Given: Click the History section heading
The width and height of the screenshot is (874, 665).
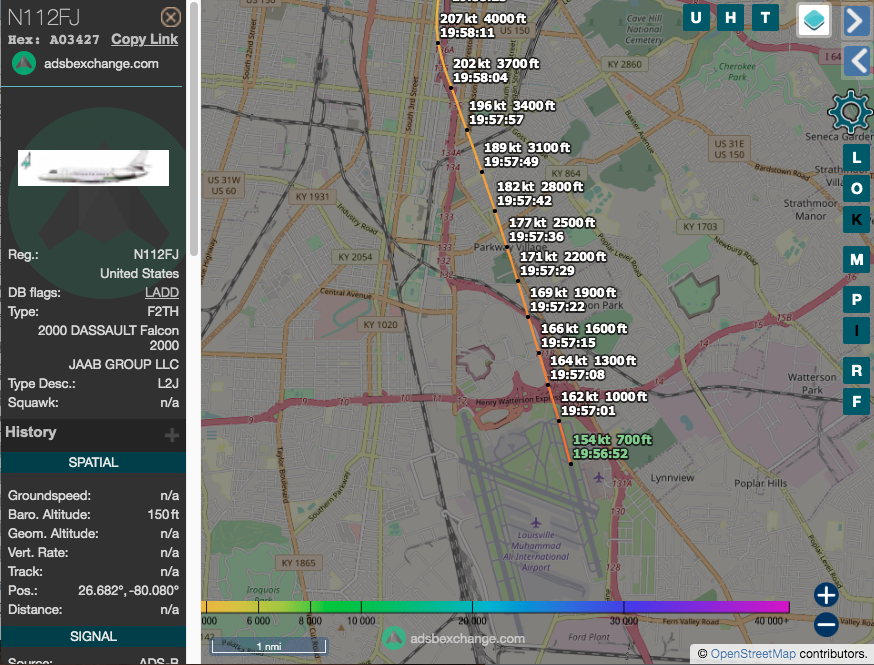Looking at the screenshot, I should point(31,433).
